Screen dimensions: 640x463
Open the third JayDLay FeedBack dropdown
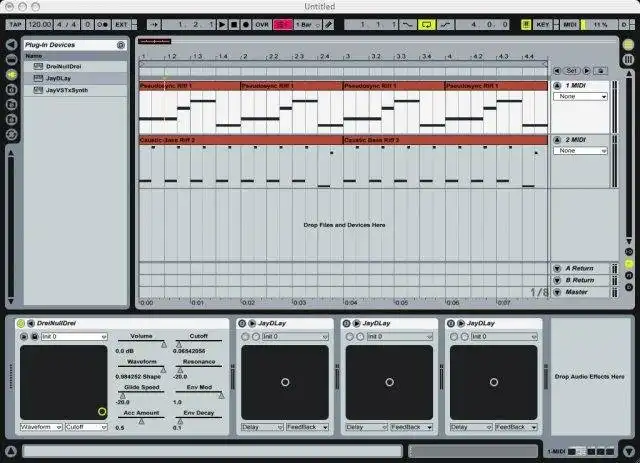pos(516,427)
